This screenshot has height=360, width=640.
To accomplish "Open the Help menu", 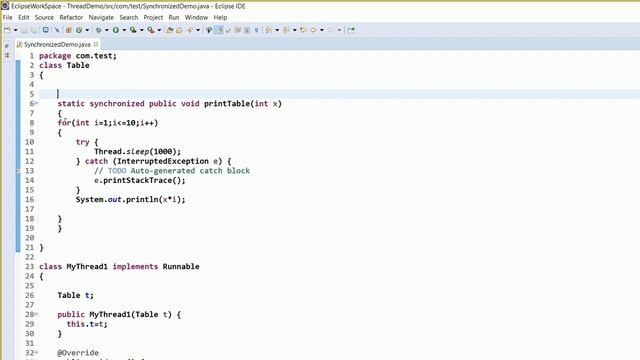I will [x=220, y=18].
